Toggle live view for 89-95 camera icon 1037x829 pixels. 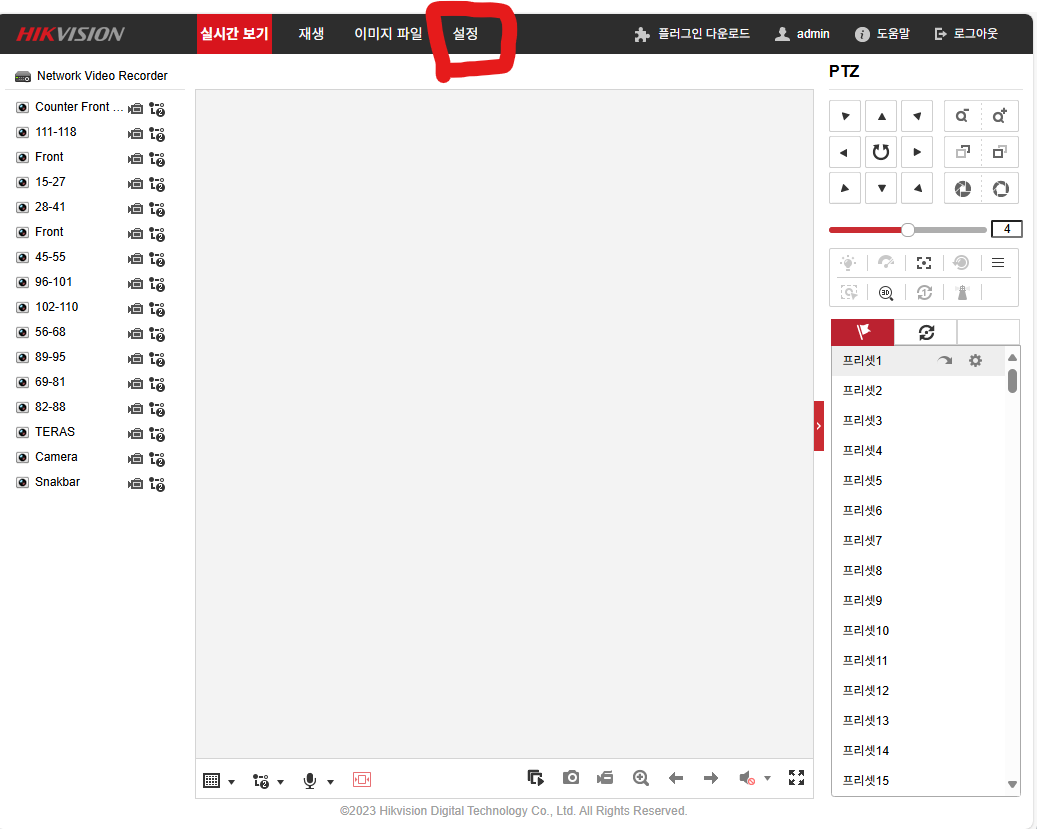pos(22,358)
